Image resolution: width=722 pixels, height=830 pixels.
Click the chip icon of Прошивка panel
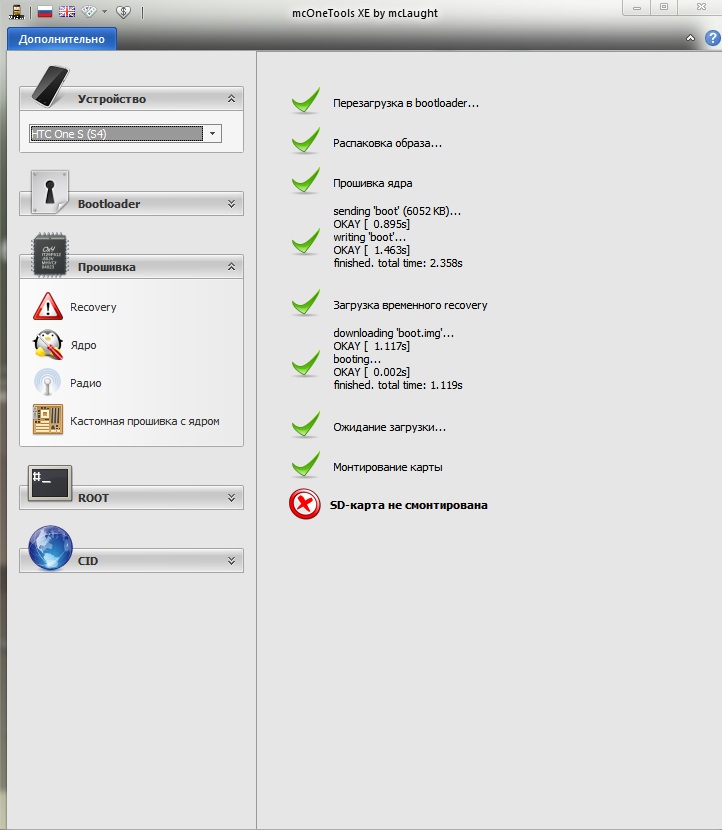pos(50,255)
